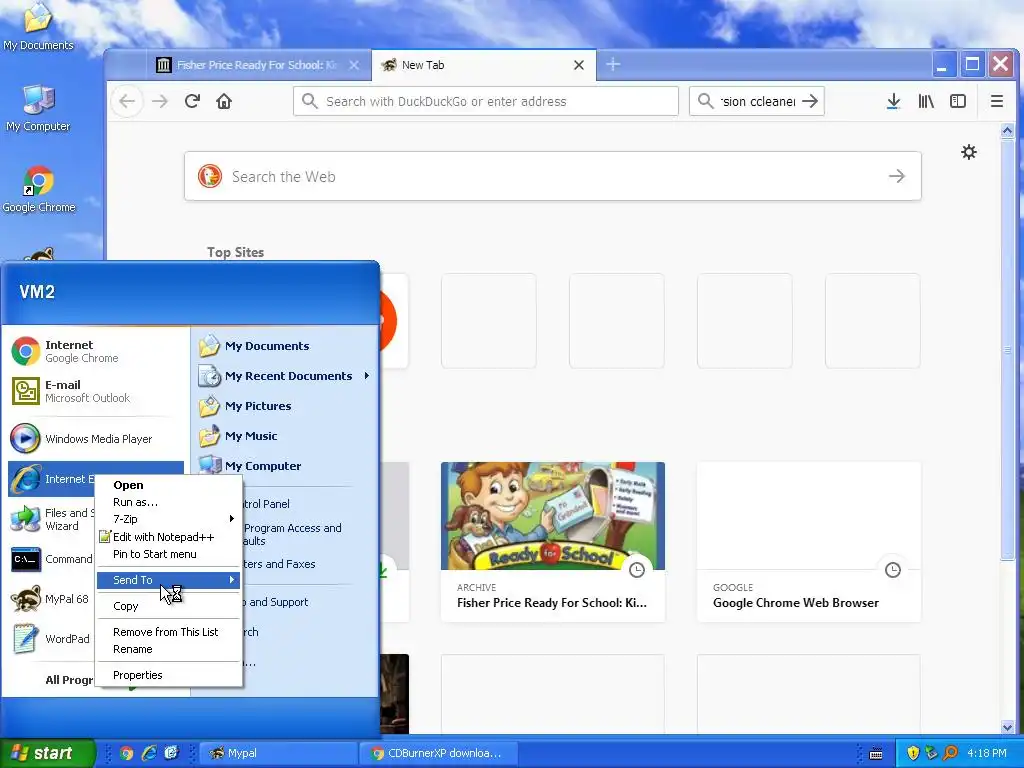The width and height of the screenshot is (1024, 768).
Task: Click the security shield tray icon
Action: (913, 753)
